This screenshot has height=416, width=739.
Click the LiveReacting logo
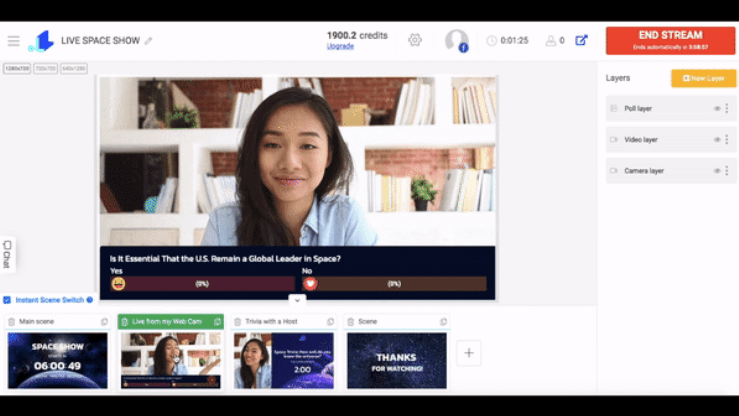tap(41, 41)
